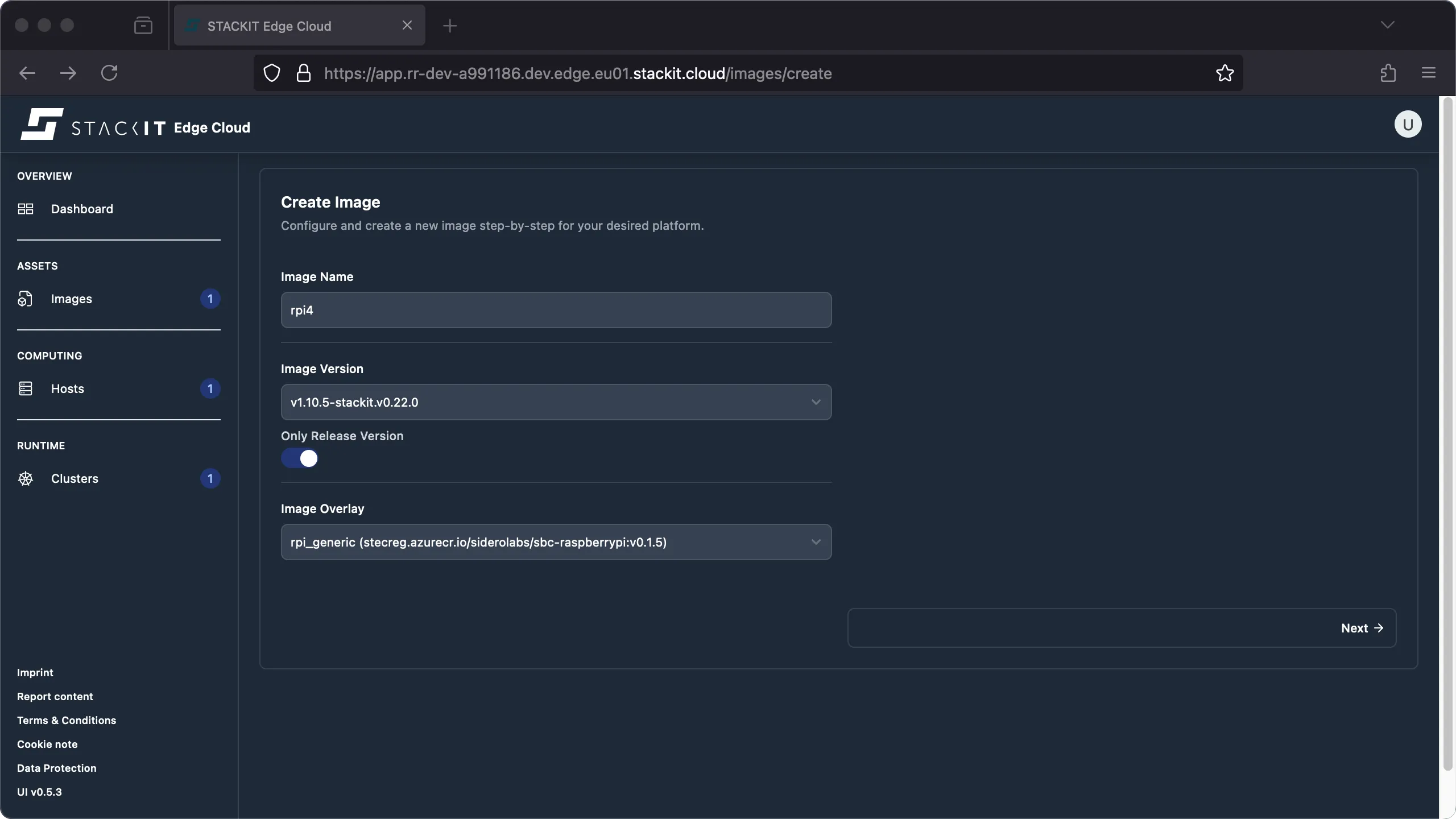Open the tab list chevron dropdown
The image size is (1456, 819).
pyautogui.click(x=1388, y=25)
